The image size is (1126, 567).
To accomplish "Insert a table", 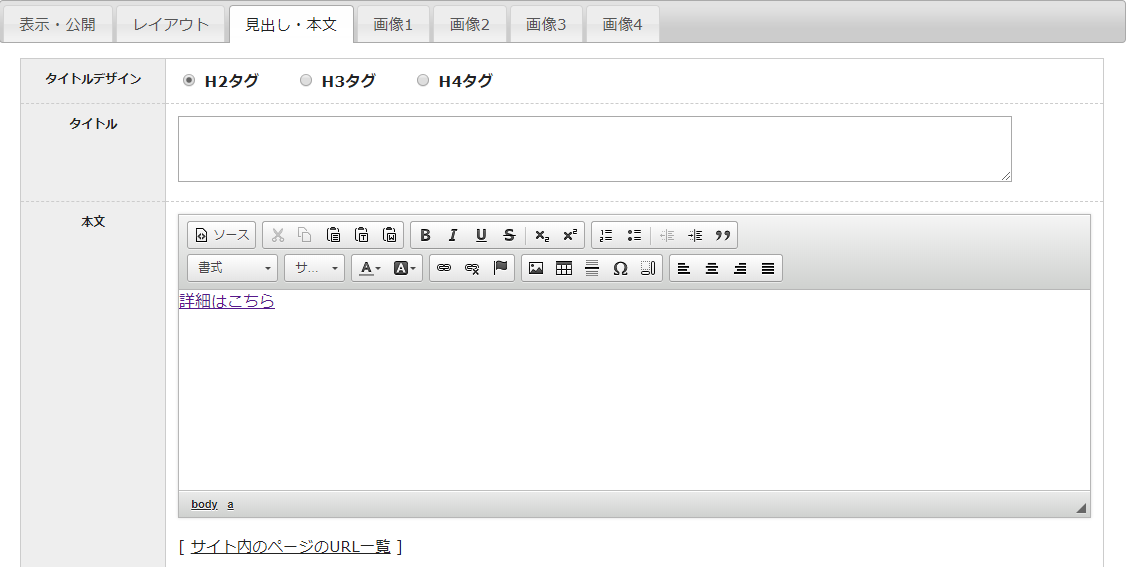I will coord(564,268).
